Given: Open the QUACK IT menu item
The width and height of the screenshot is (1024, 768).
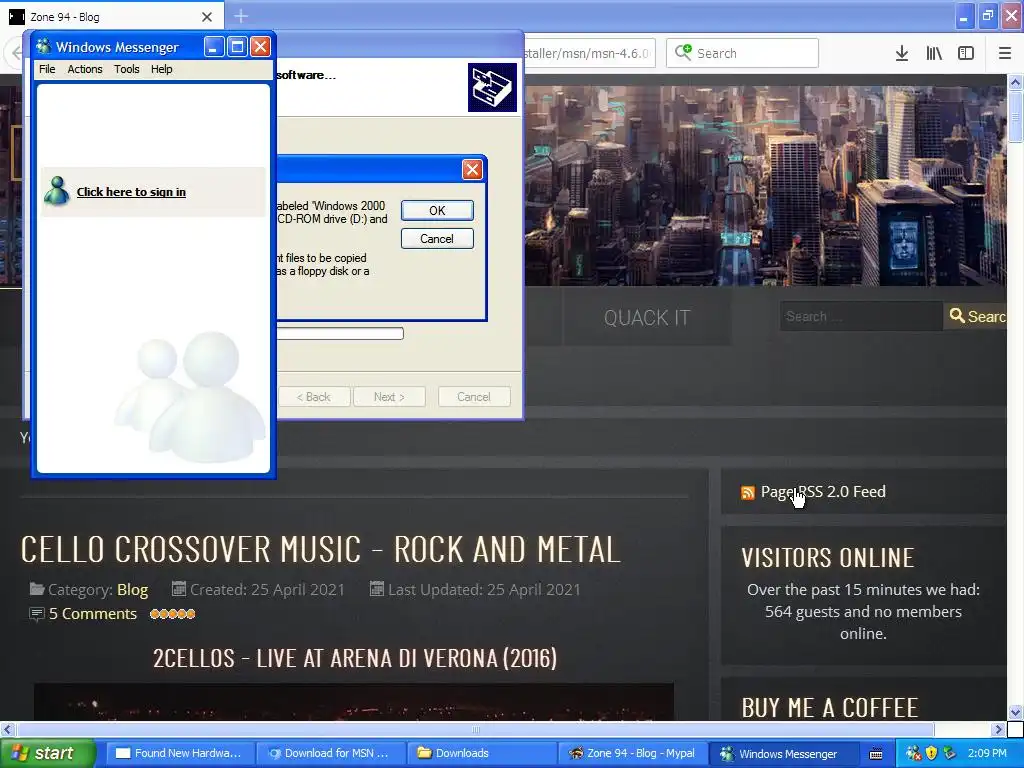Looking at the screenshot, I should pyautogui.click(x=647, y=318).
